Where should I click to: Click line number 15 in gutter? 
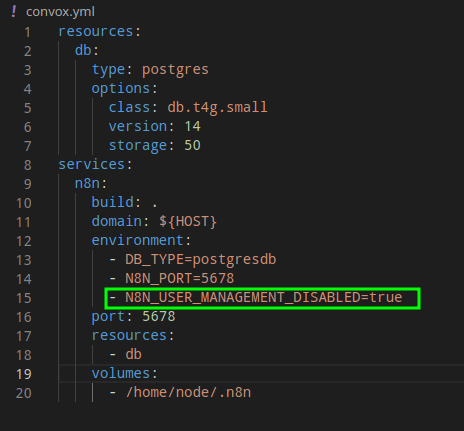pyautogui.click(x=24, y=298)
